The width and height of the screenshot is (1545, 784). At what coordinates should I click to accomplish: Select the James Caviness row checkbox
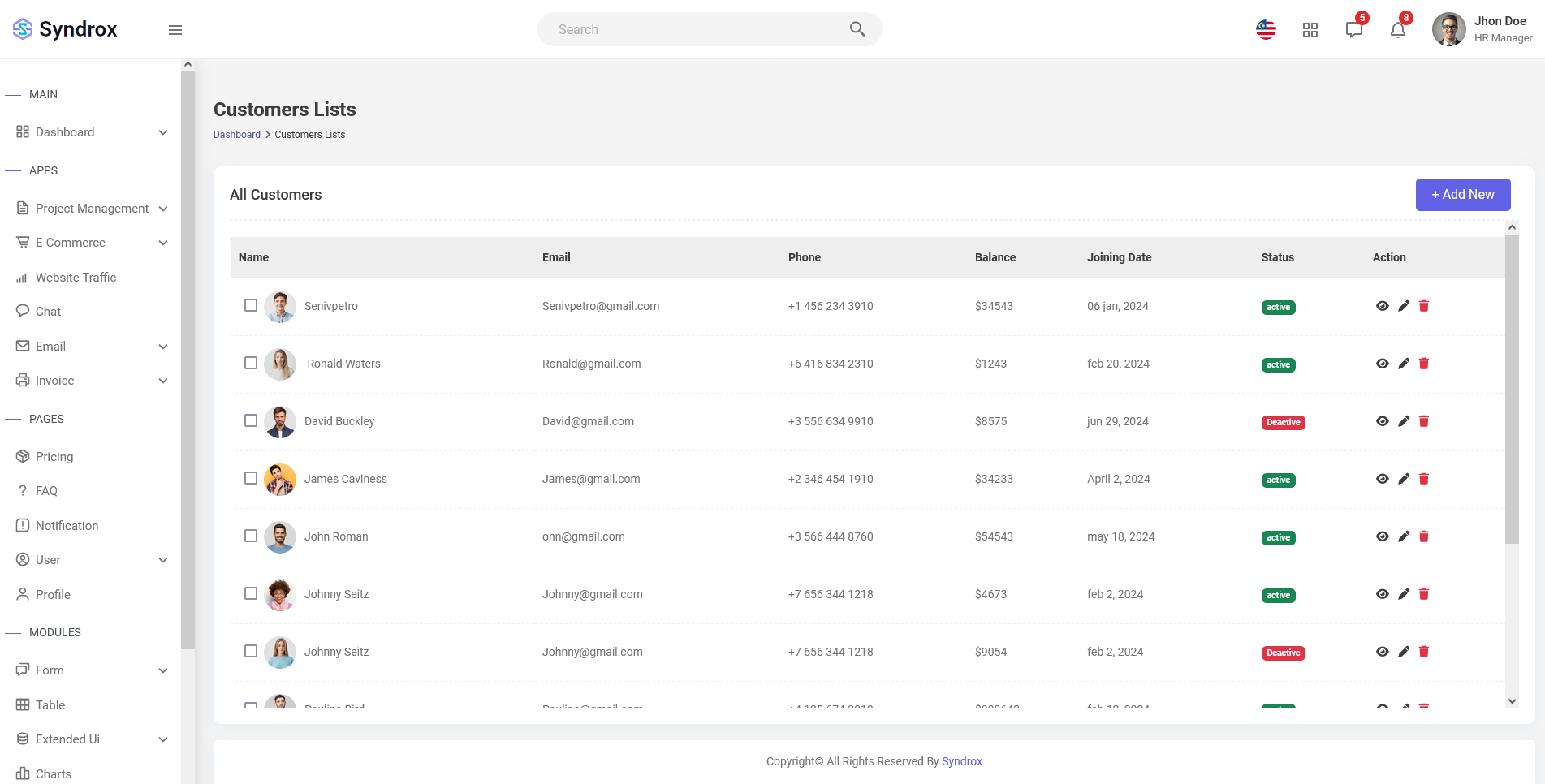251,478
